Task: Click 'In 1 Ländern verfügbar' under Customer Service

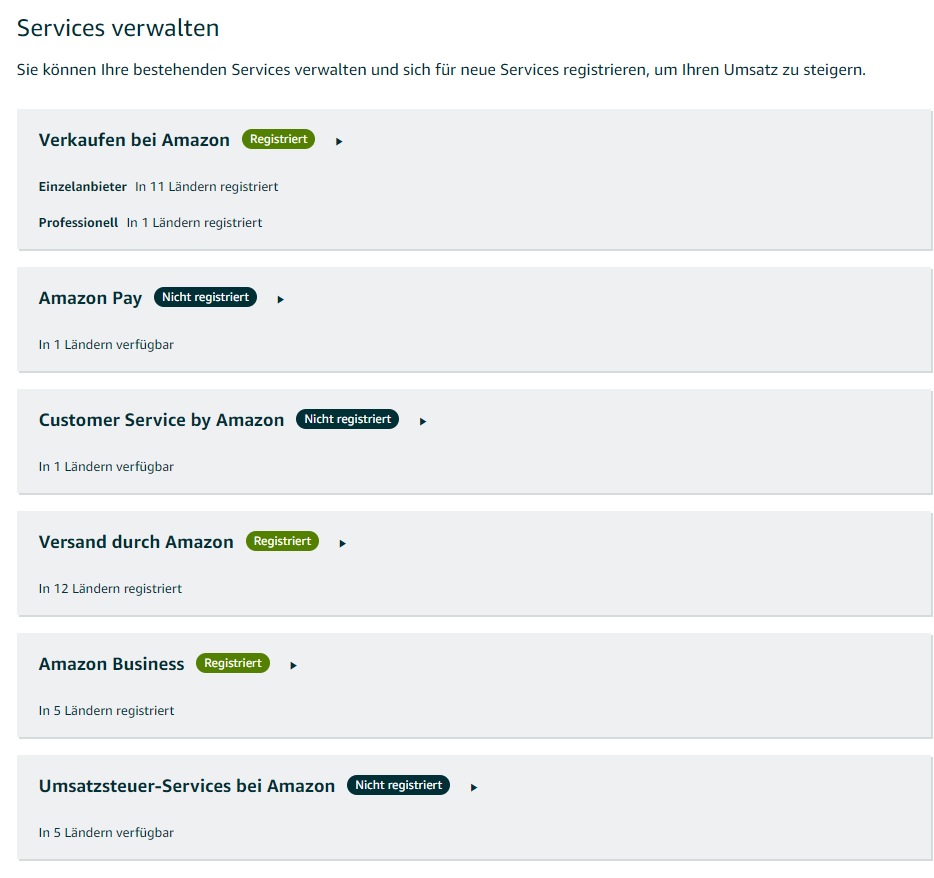Action: click(x=106, y=466)
